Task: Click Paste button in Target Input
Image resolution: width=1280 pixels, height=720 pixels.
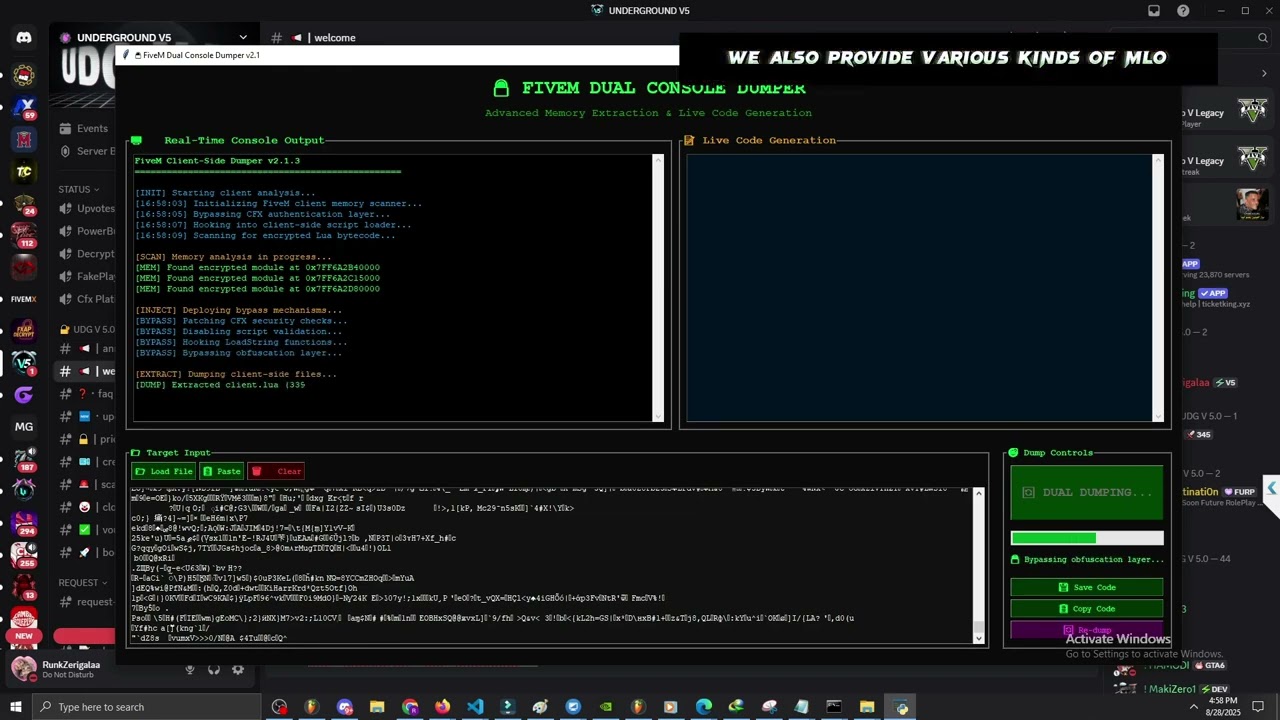Action: (x=222, y=471)
